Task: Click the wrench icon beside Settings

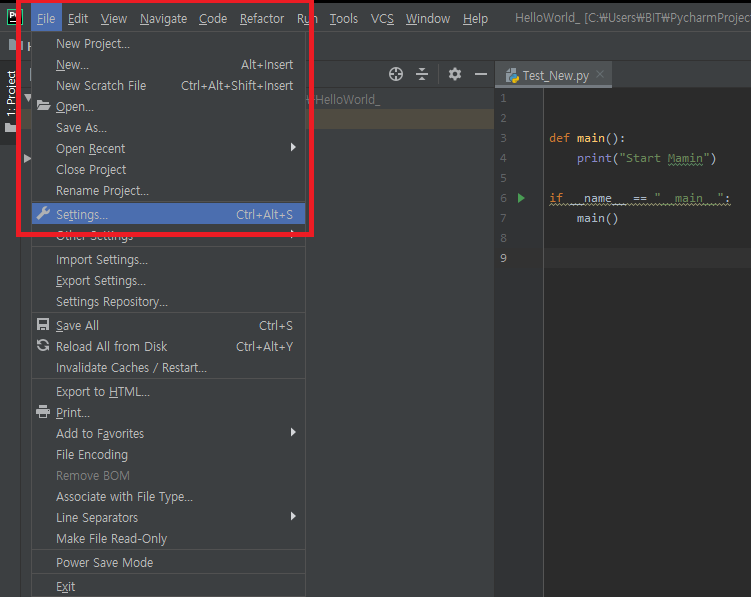Action: tap(43, 213)
